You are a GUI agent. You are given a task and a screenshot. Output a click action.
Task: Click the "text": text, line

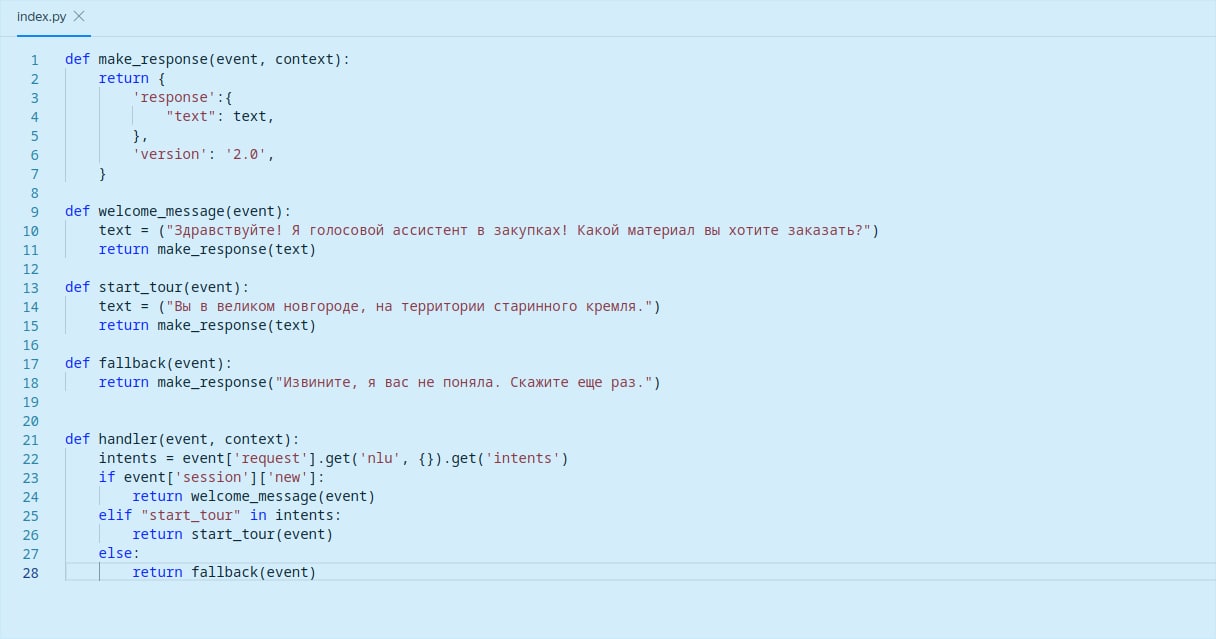[x=220, y=117]
